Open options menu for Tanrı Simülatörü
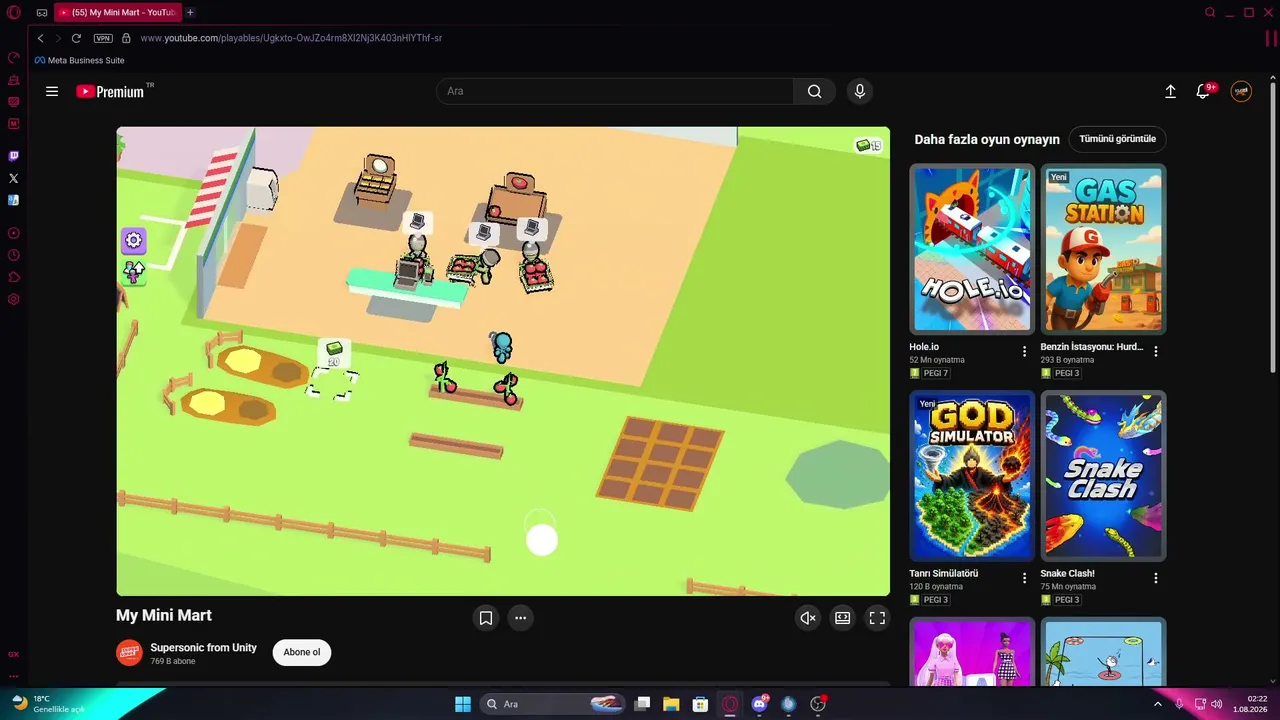1280x720 pixels. tap(1024, 578)
